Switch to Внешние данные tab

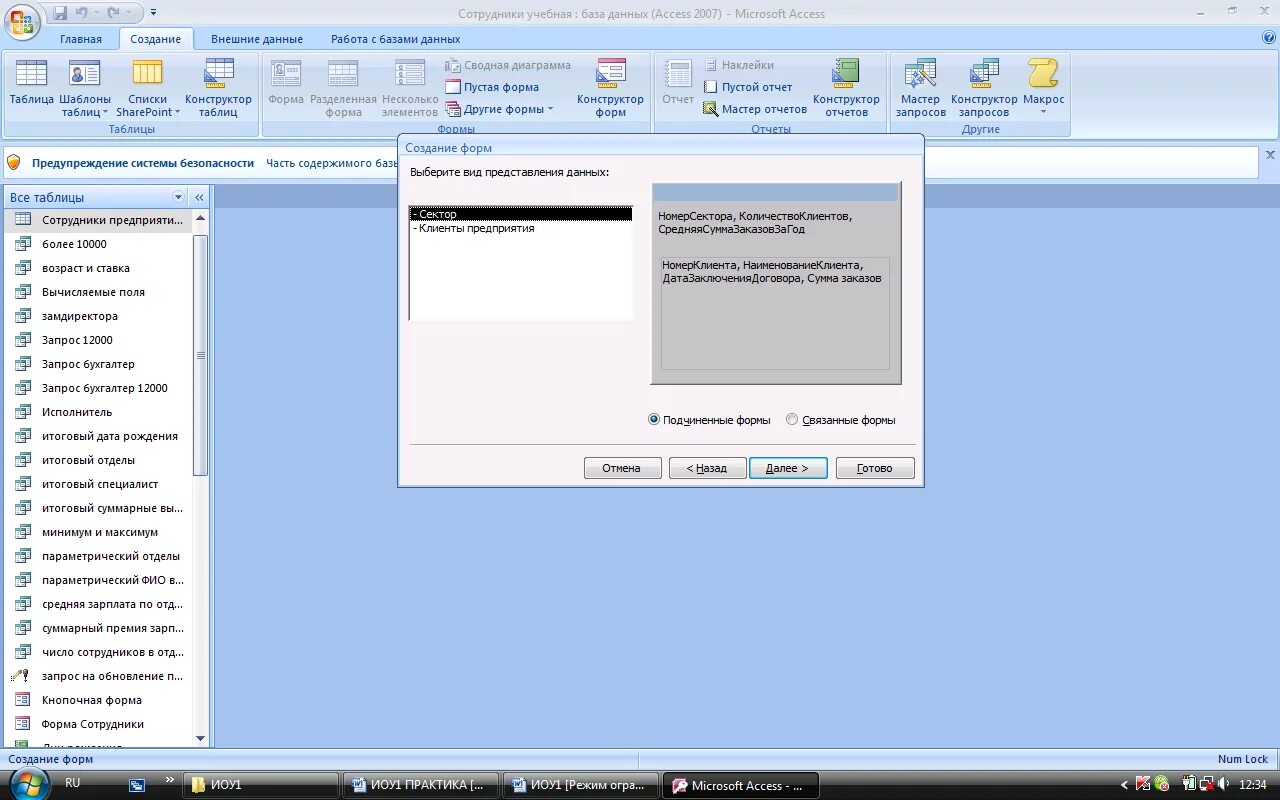[x=257, y=39]
